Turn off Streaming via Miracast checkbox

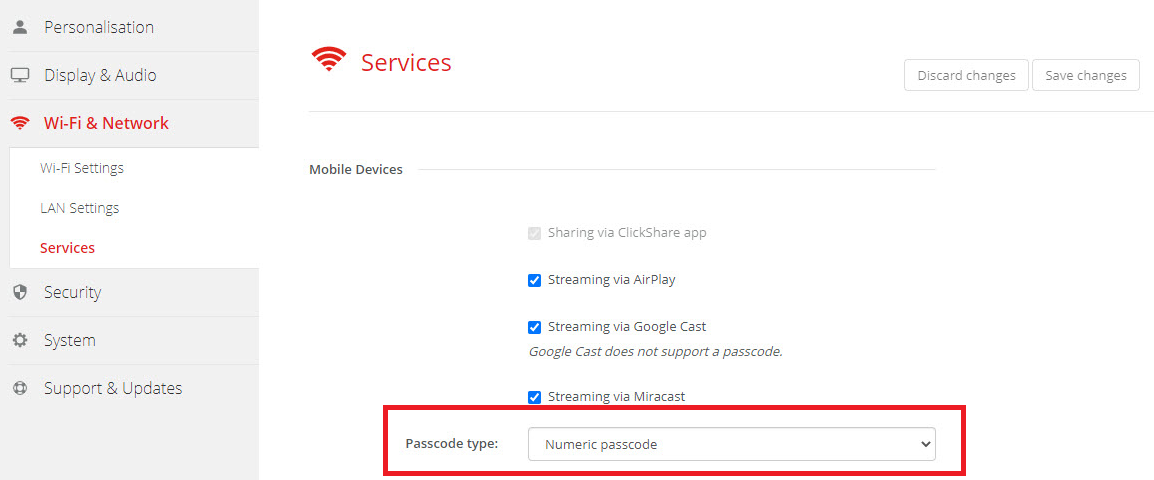click(x=534, y=397)
